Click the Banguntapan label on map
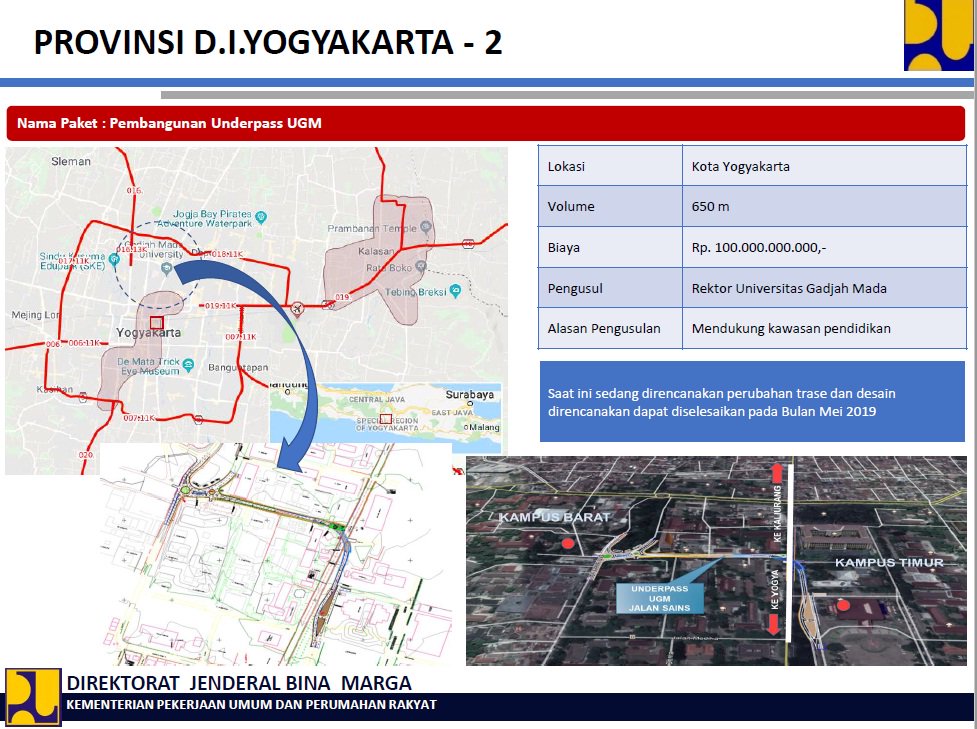Viewport: 977px width, 729px height. coord(238,368)
